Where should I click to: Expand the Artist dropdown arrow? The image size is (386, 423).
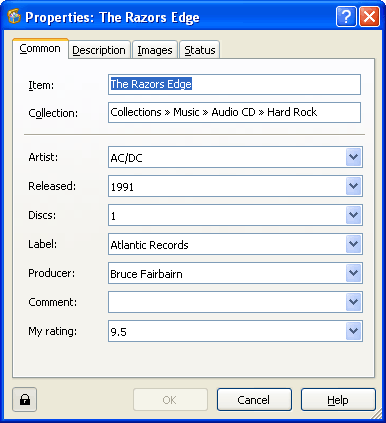point(353,157)
